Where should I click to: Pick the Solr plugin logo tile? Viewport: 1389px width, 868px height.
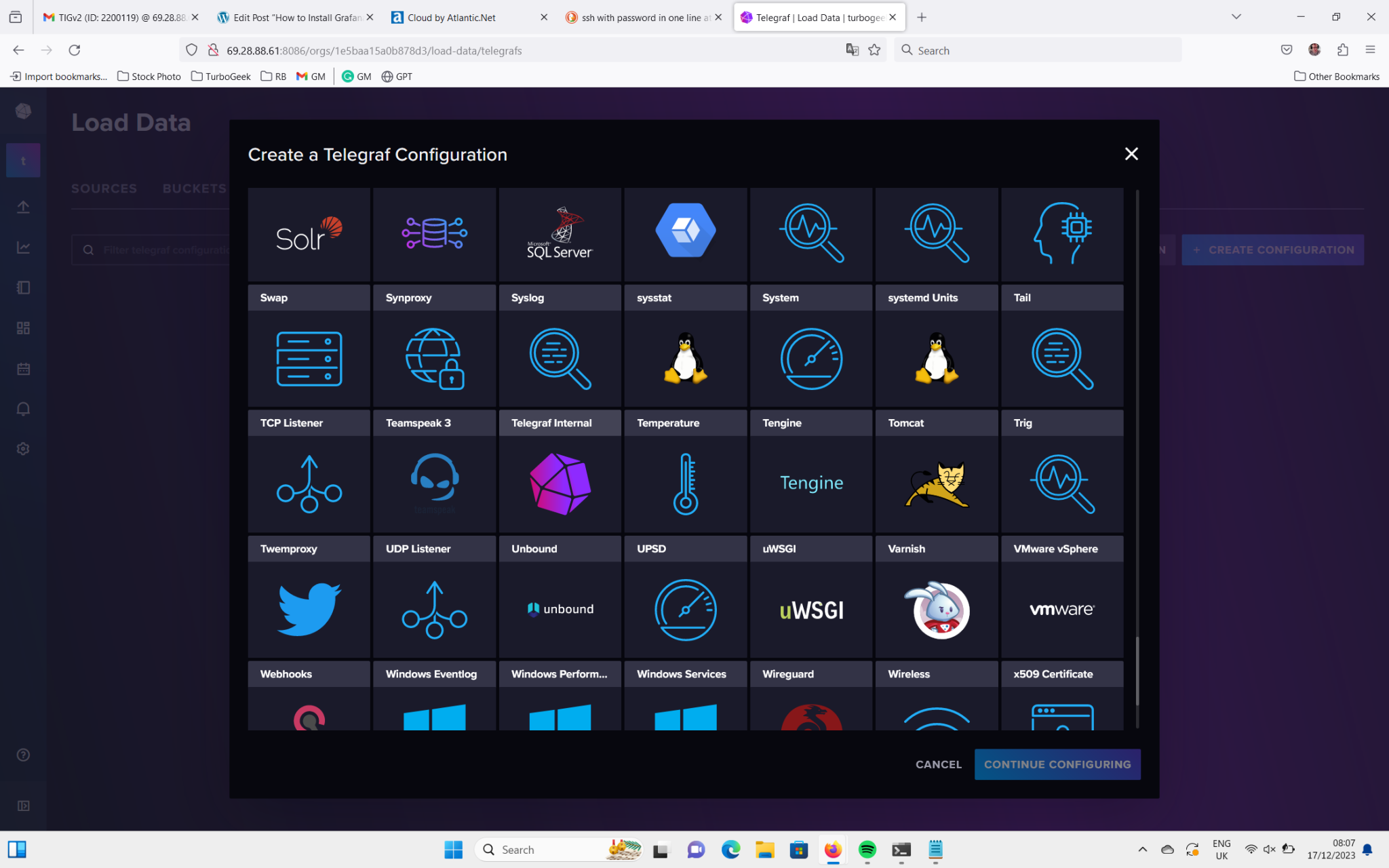tap(309, 234)
